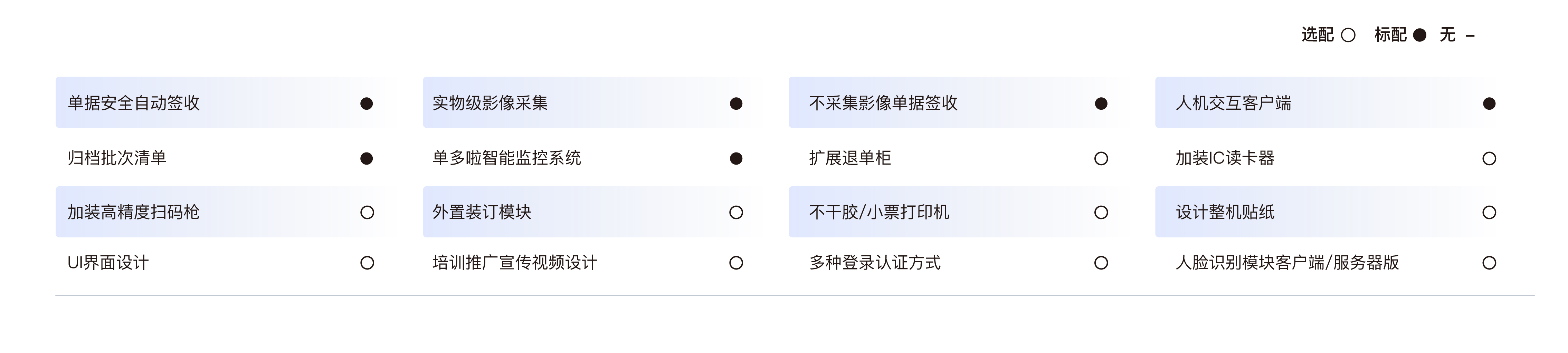This screenshot has width=1568, height=353.
Task: Click the filled dot beside 实物级影像采集
Action: (x=736, y=103)
